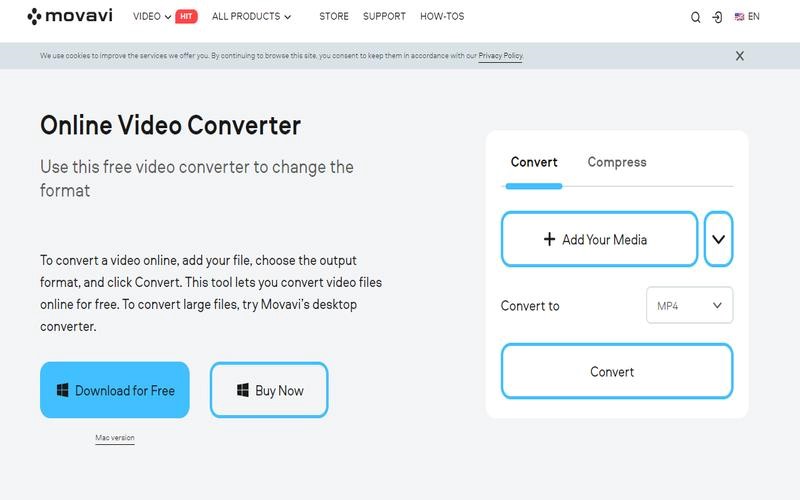Click Download for Free button

pos(115,390)
